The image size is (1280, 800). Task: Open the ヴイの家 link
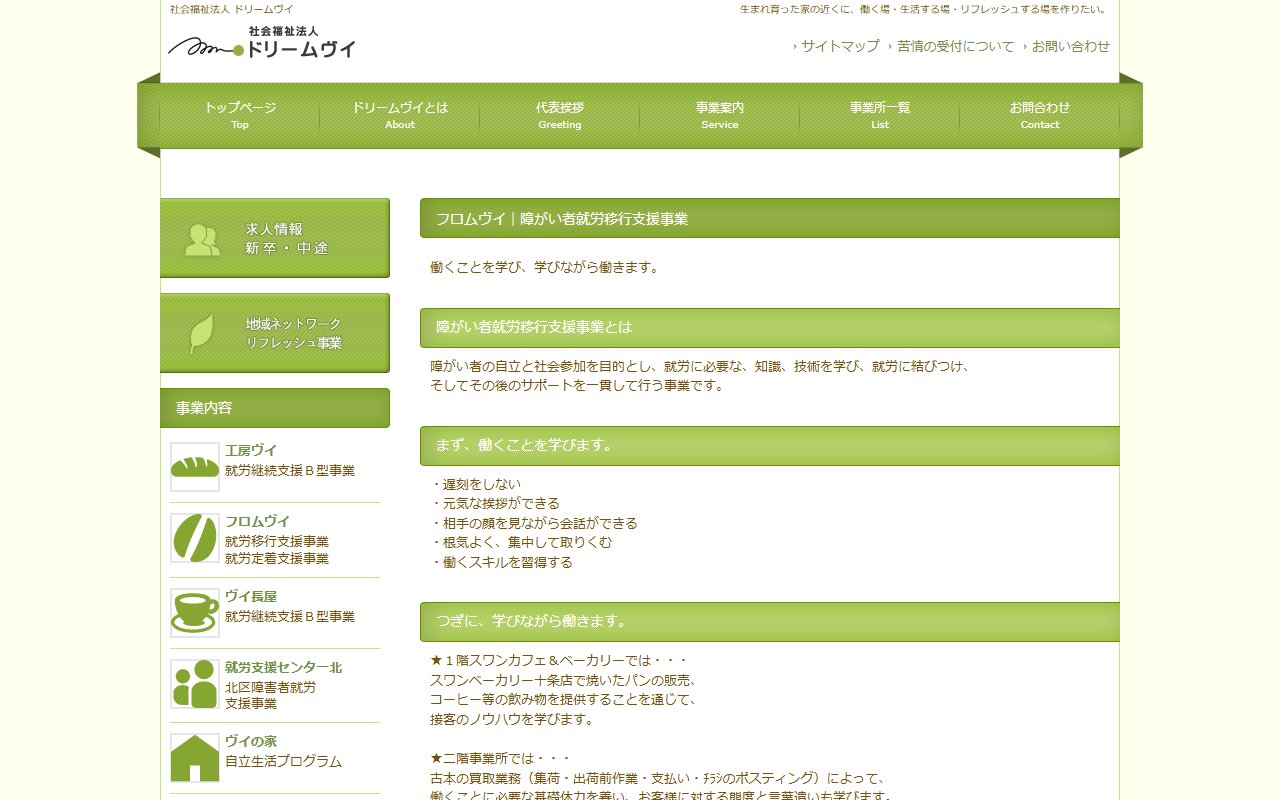coord(251,742)
